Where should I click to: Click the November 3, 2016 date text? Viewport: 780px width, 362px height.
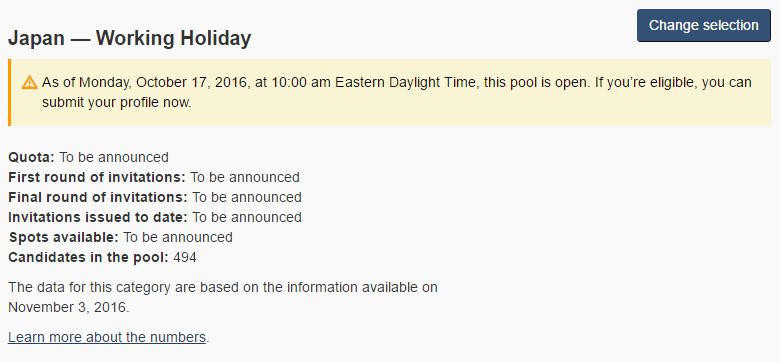pos(67,307)
